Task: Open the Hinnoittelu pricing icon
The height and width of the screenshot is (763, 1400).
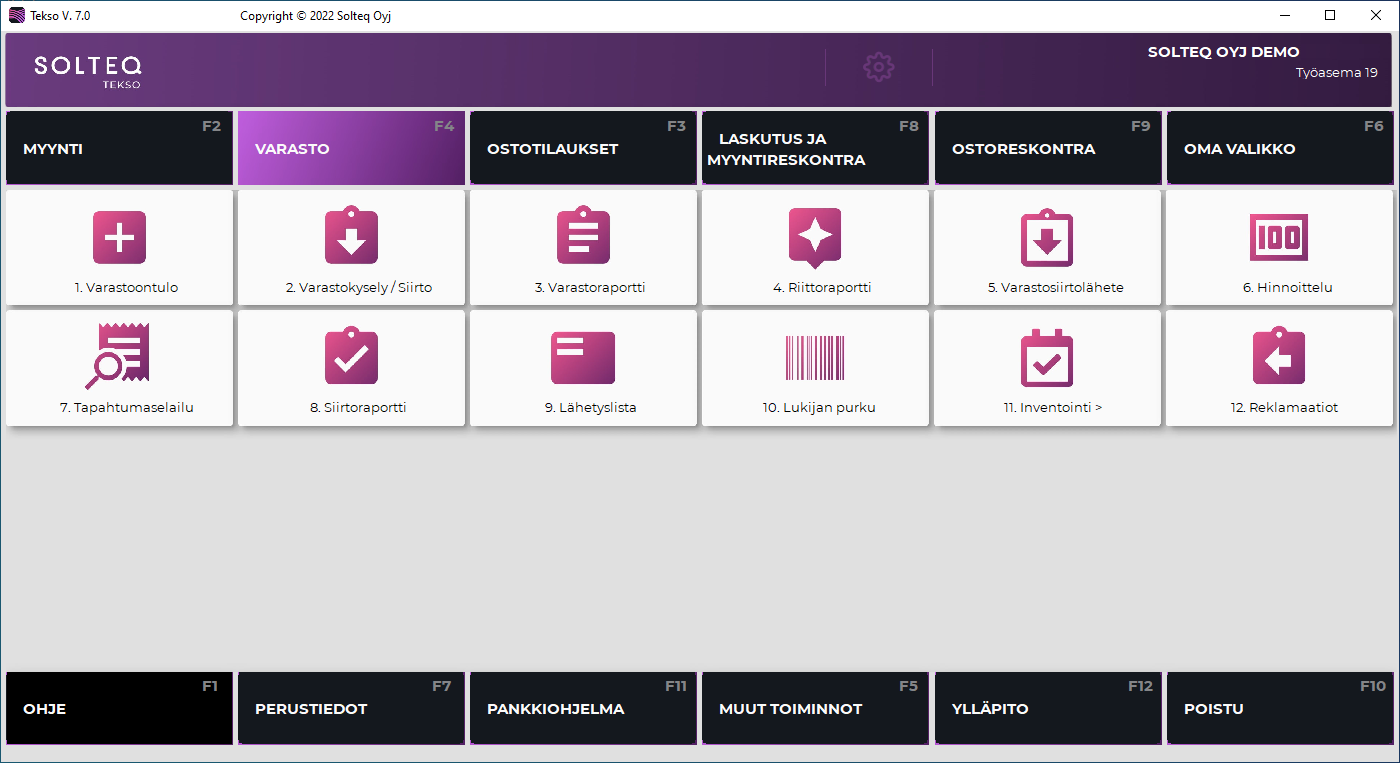Action: click(1279, 238)
